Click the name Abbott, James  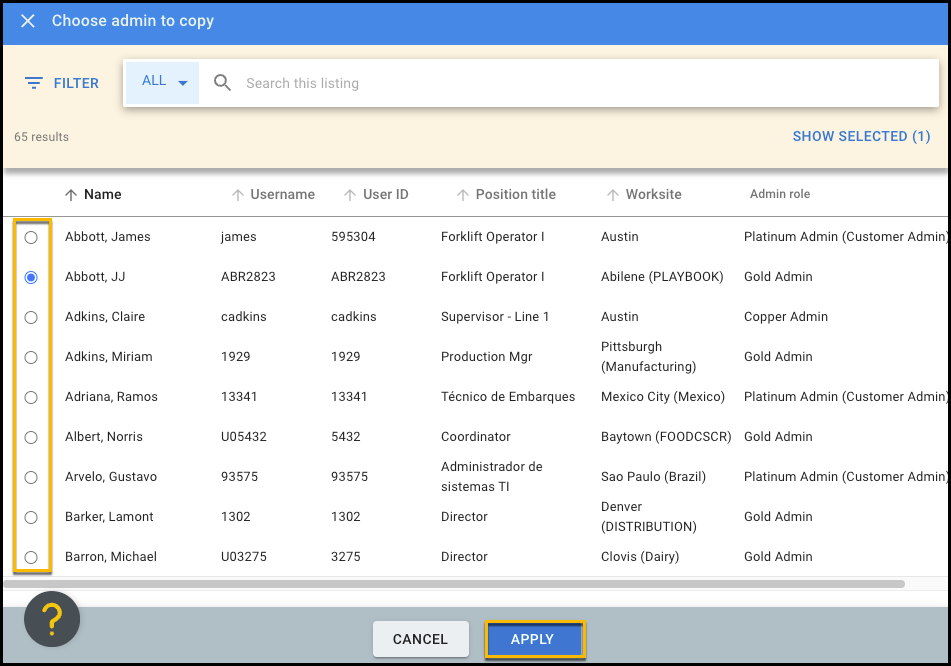pos(107,237)
